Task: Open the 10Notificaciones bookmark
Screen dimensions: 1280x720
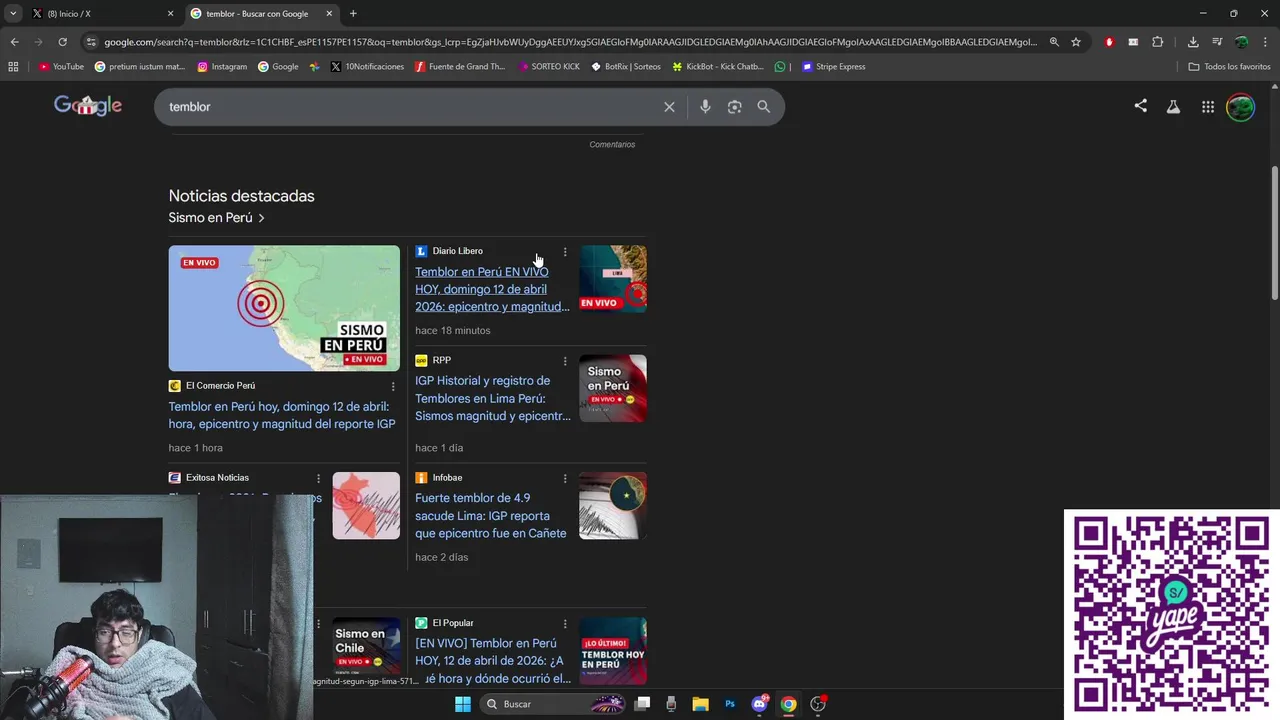Action: pos(367,67)
